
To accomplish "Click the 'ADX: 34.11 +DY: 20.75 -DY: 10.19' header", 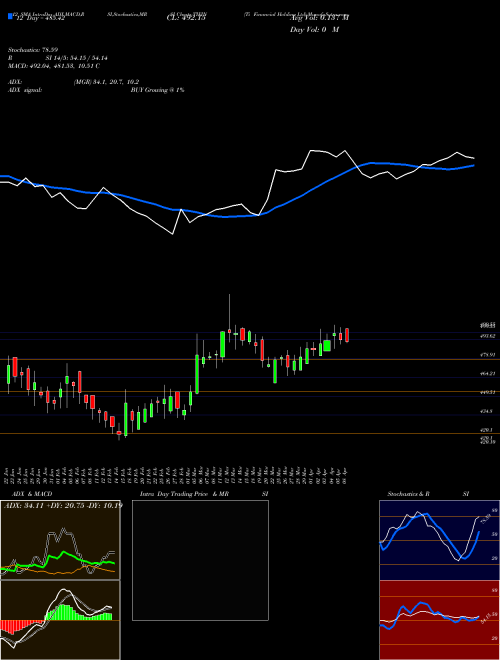I will click(x=63, y=505).
